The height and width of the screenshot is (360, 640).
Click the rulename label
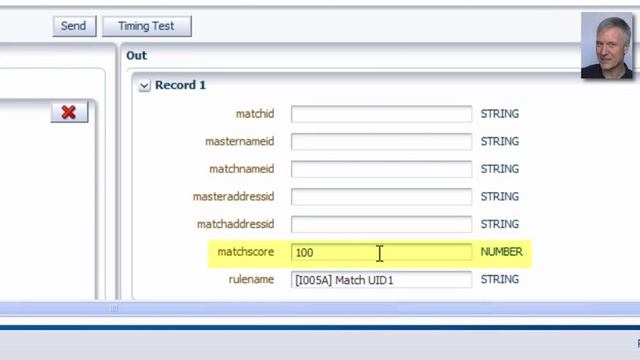251,279
